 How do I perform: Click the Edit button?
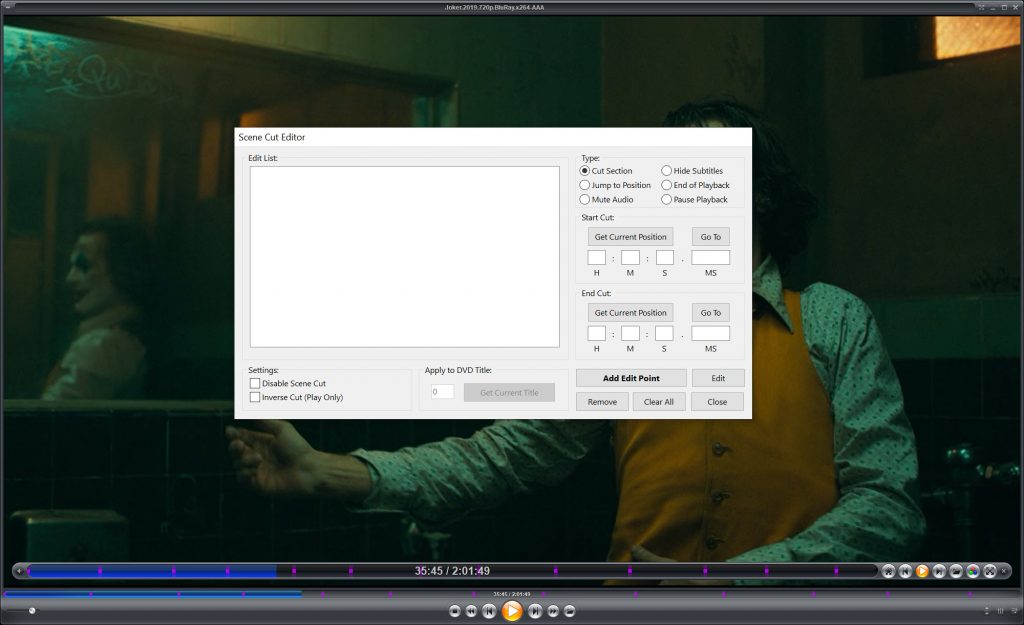718,378
